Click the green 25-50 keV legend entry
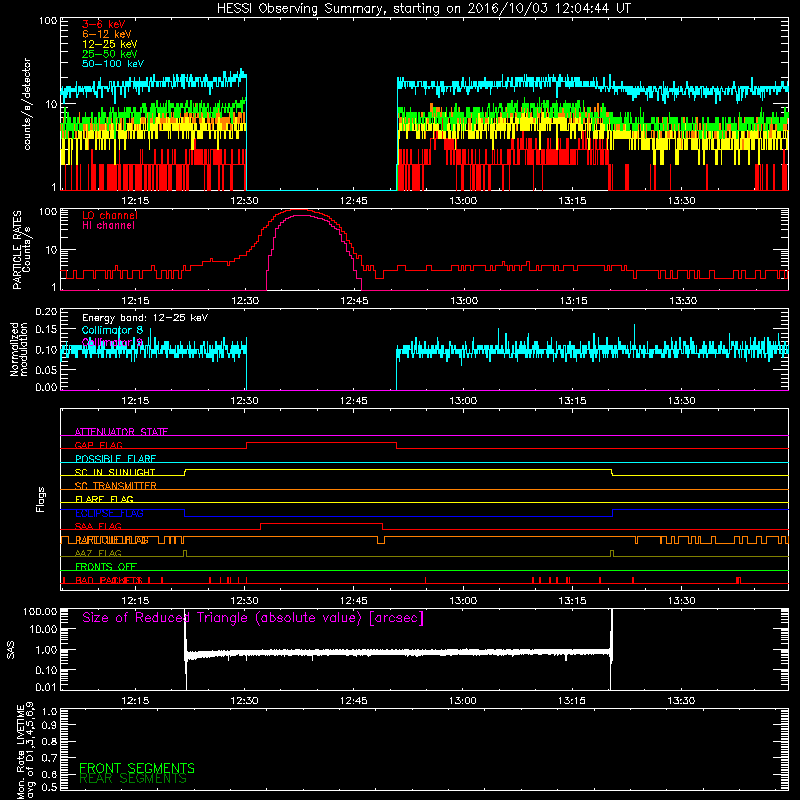The height and width of the screenshot is (800, 800). coord(110,54)
